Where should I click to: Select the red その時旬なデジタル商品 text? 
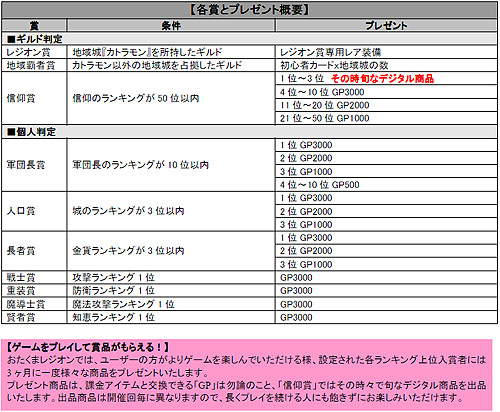tap(382, 79)
